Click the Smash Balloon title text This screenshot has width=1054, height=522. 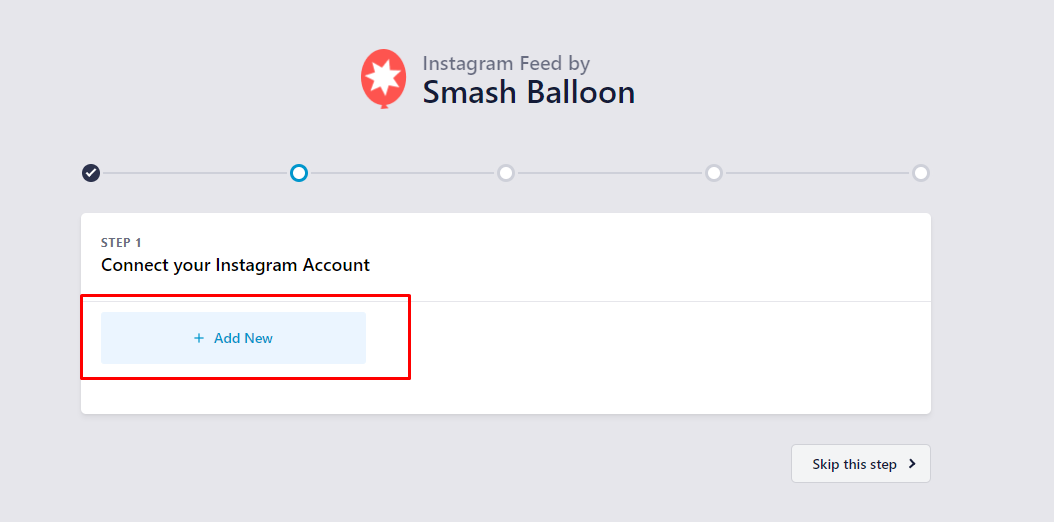click(528, 93)
